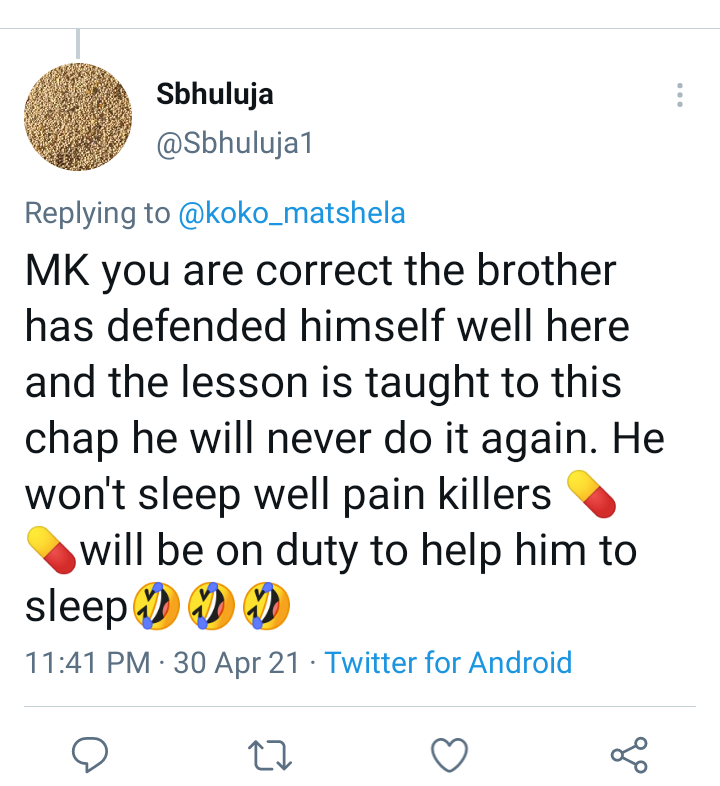Open the three-dot tweet options menu
This screenshot has height=786, width=720.
tap(679, 95)
